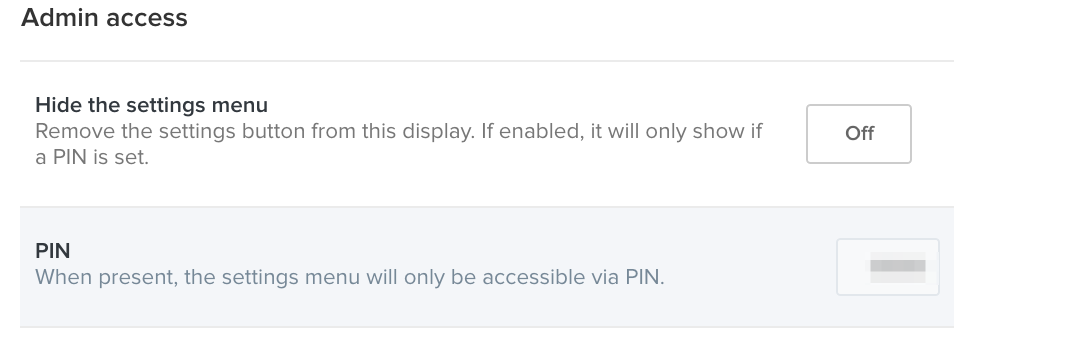The width and height of the screenshot is (1080, 362).
Task: Click 'accessible via PIN.' in the description
Action: pyautogui.click(x=573, y=277)
